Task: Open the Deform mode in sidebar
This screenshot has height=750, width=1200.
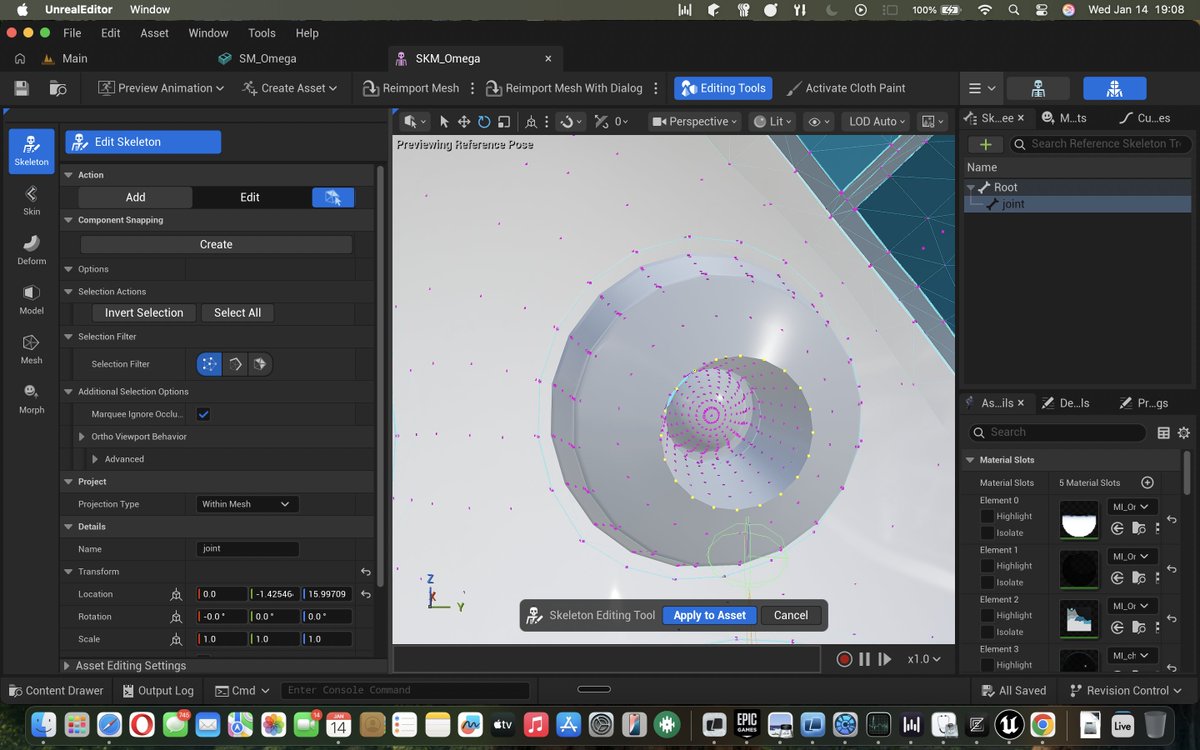Action: point(31,250)
